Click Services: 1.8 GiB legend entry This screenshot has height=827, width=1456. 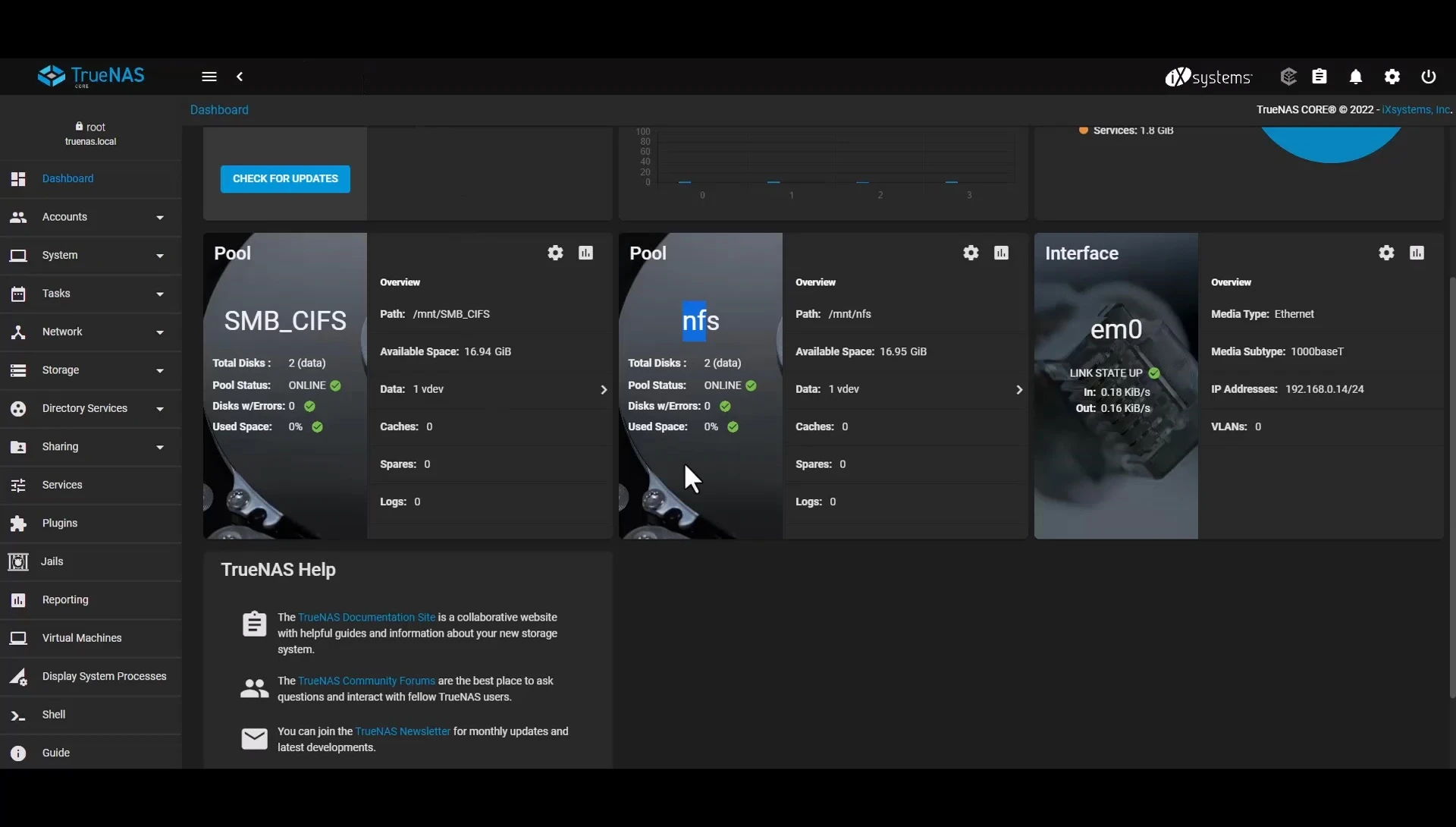click(x=1127, y=130)
